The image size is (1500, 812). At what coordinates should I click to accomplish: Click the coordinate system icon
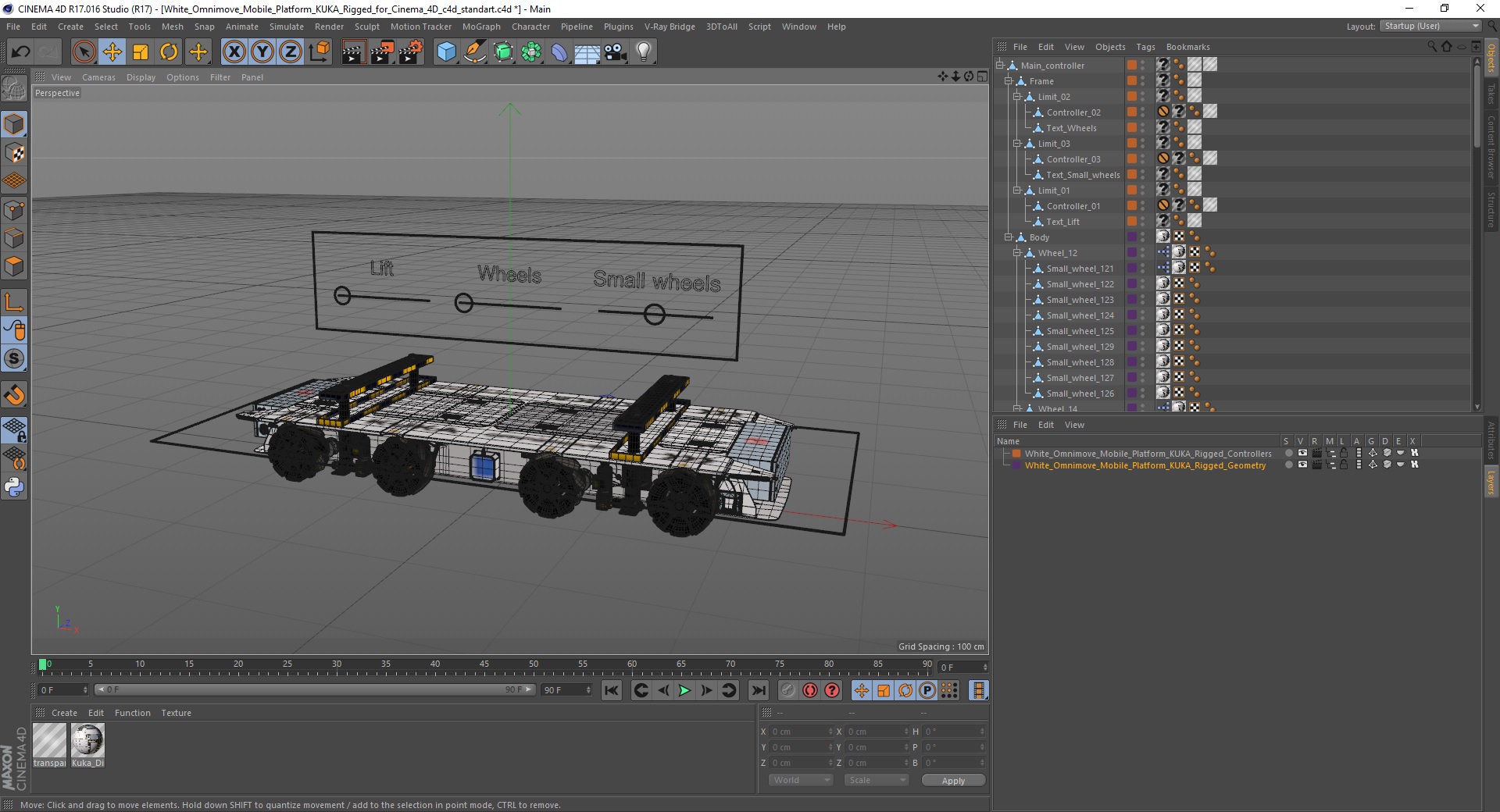point(319,52)
